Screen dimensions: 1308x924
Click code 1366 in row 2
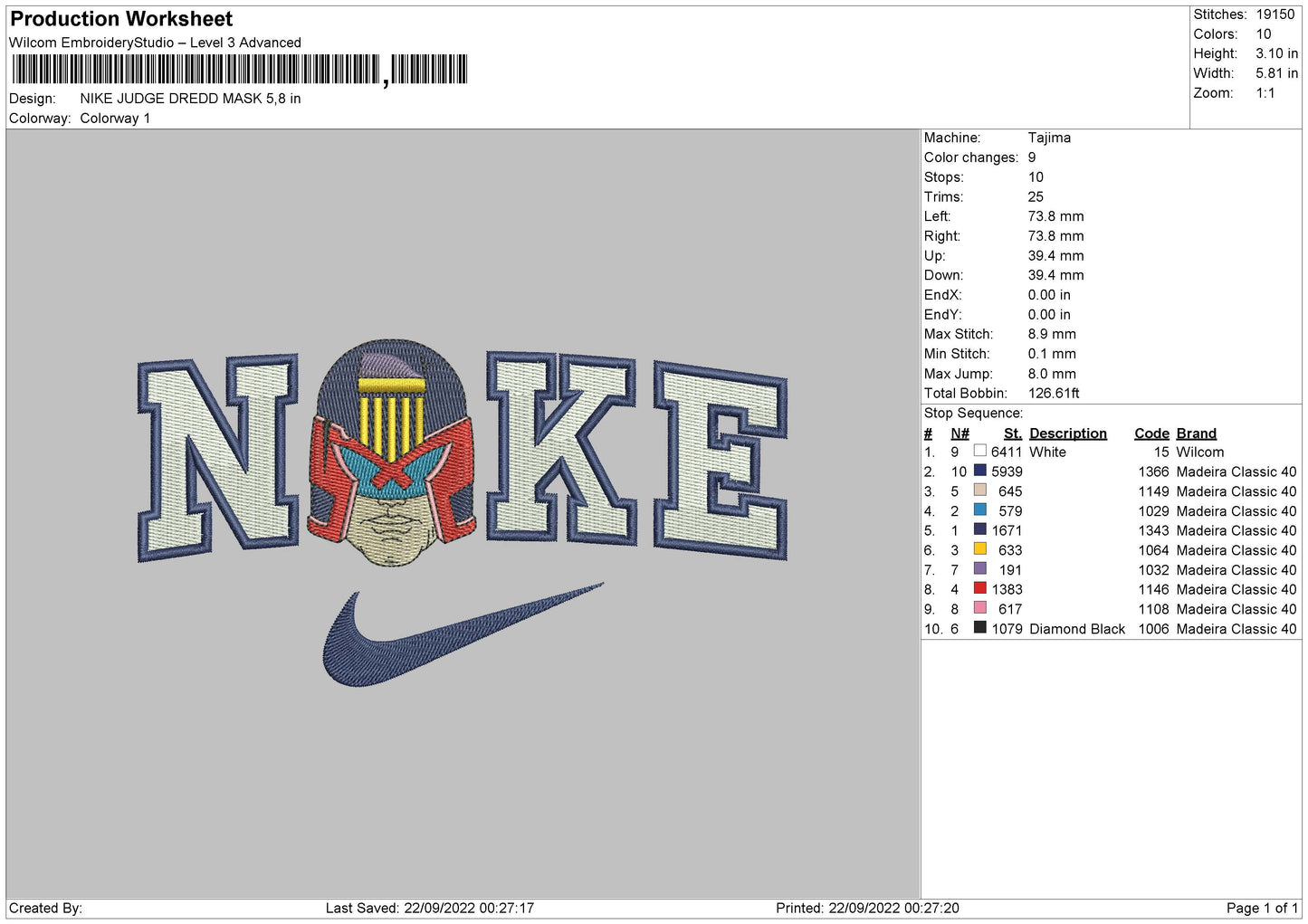(1153, 472)
